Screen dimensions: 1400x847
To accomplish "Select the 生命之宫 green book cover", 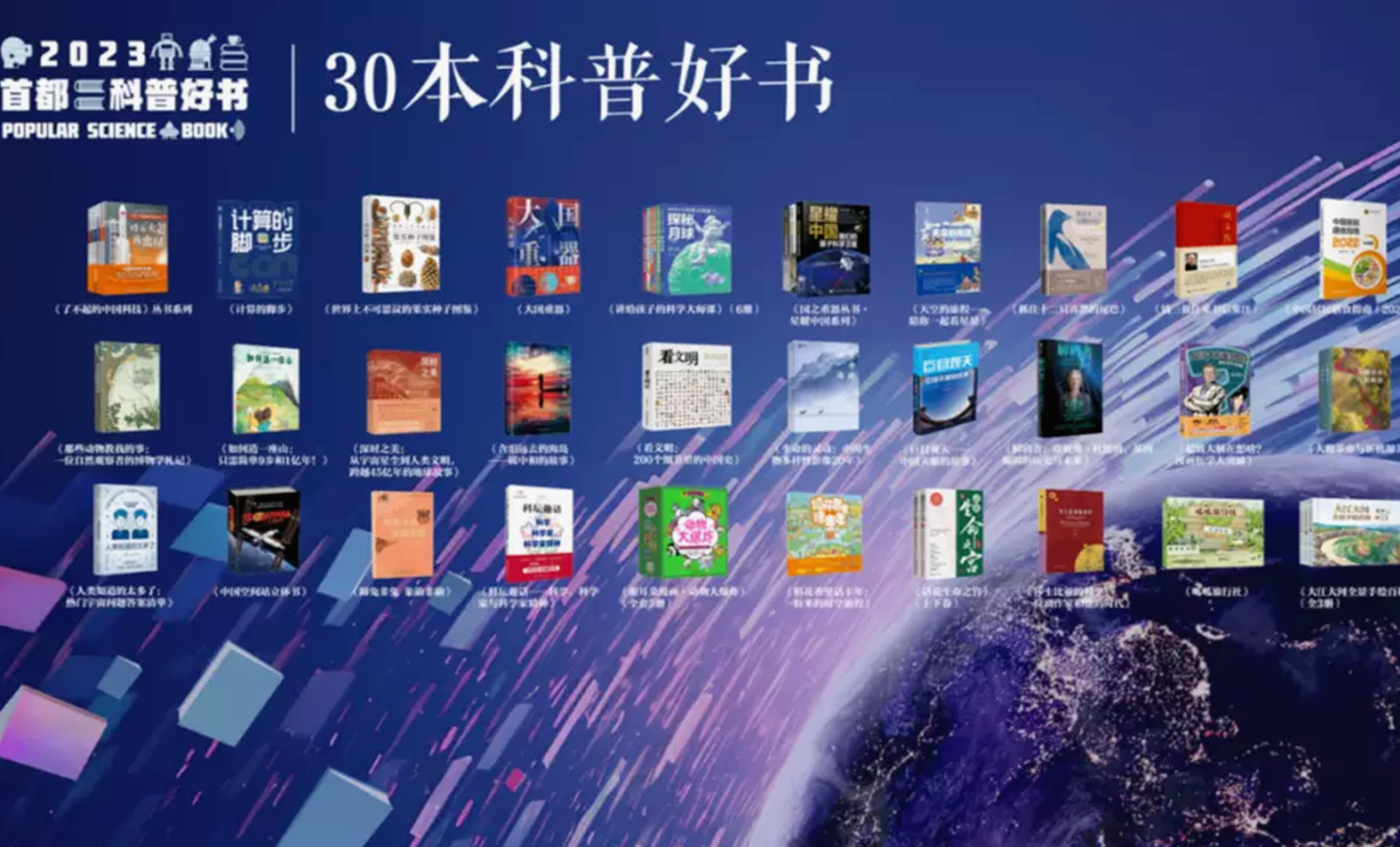I will coord(948,533).
